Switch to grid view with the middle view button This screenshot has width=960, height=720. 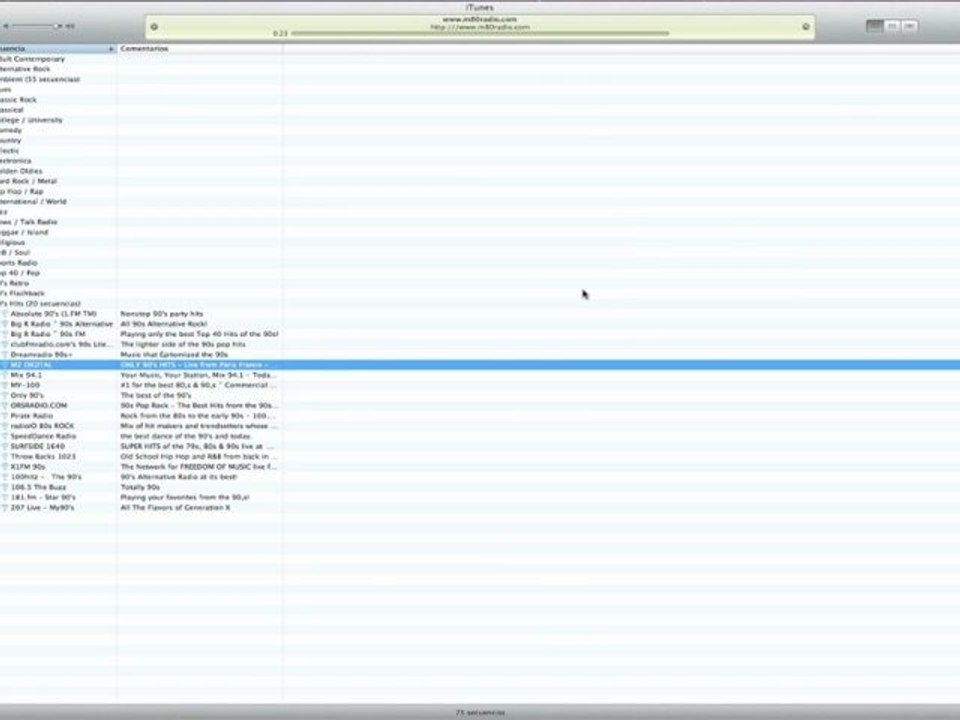[x=892, y=26]
